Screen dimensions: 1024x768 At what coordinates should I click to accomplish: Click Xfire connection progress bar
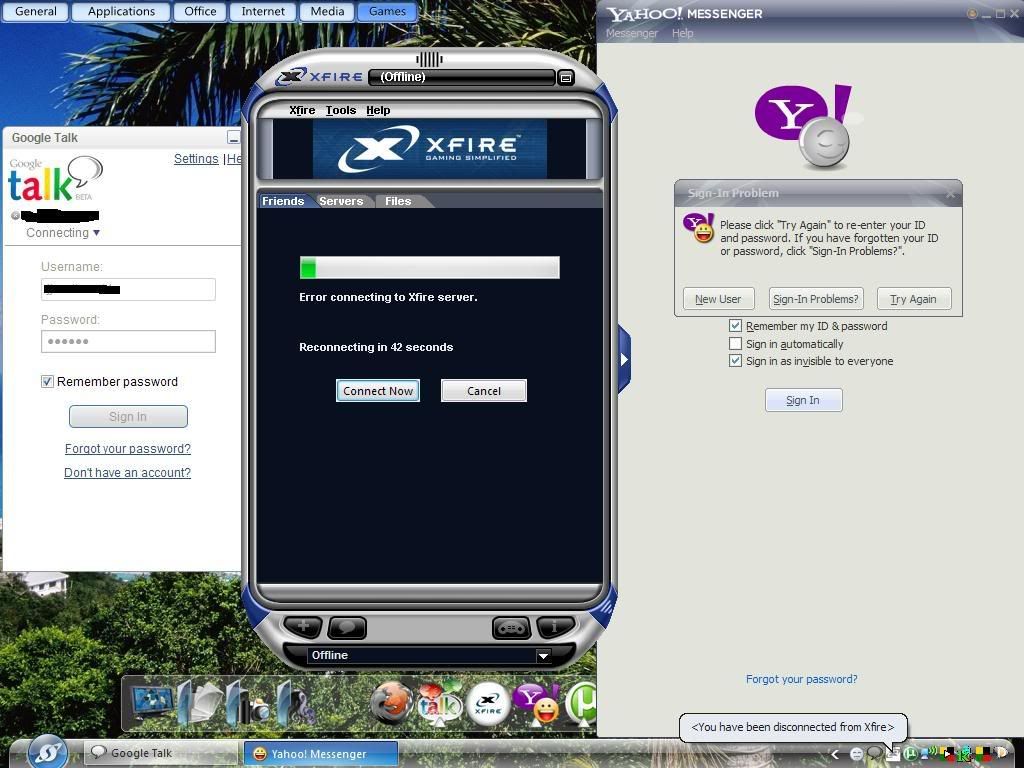pos(430,267)
